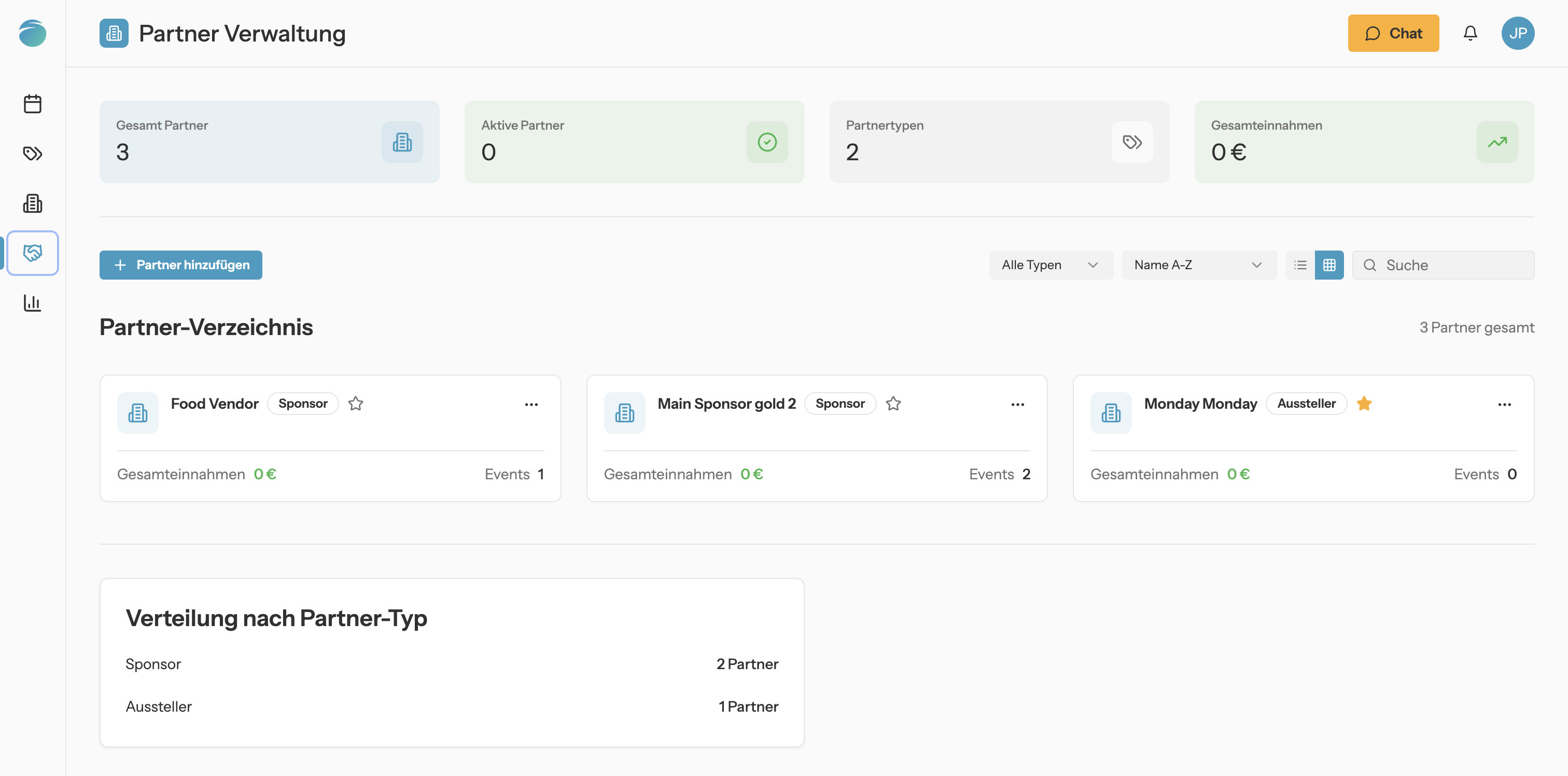The height and width of the screenshot is (776, 1568).
Task: Click Events 2 on Main Sponsor card
Action: [x=1000, y=474]
